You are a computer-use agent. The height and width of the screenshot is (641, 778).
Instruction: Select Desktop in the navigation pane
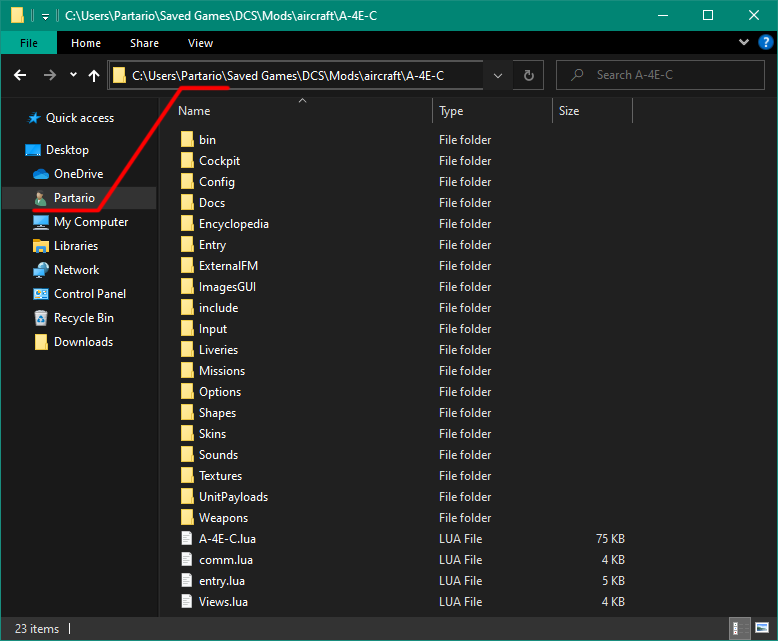click(57, 150)
